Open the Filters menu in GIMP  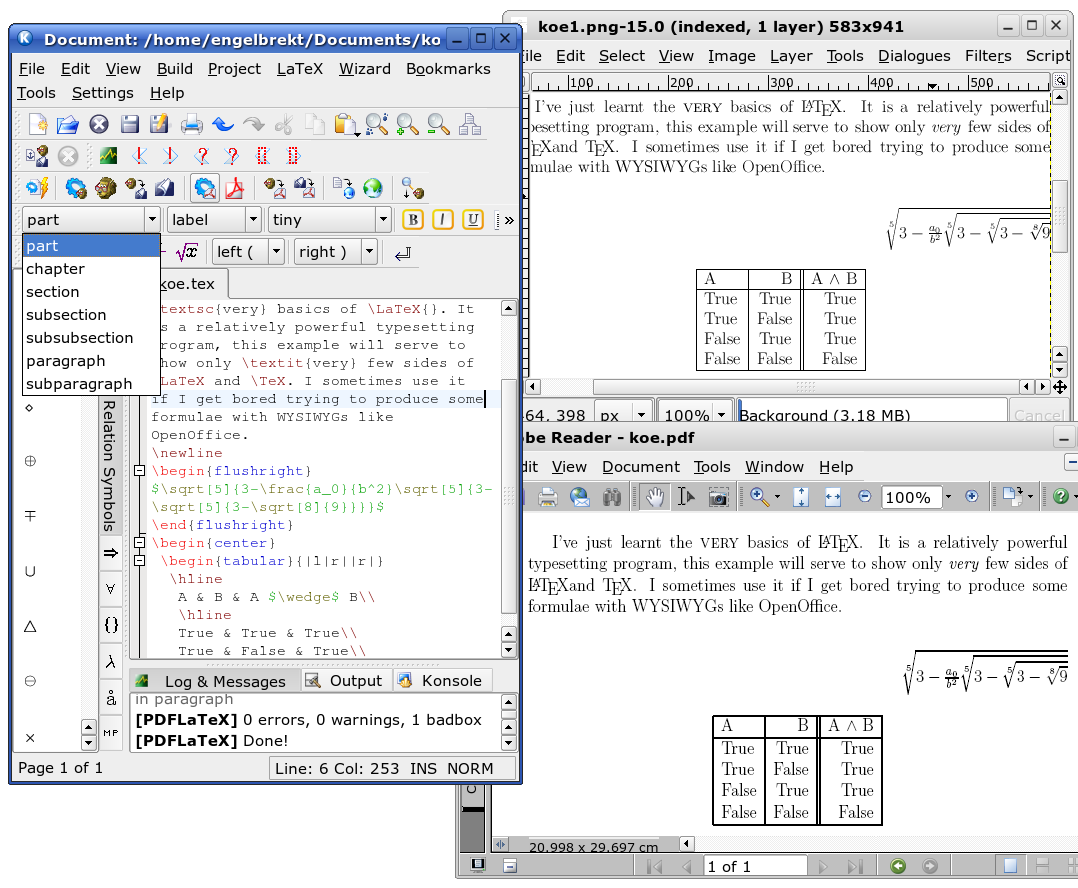pyautogui.click(x=988, y=56)
